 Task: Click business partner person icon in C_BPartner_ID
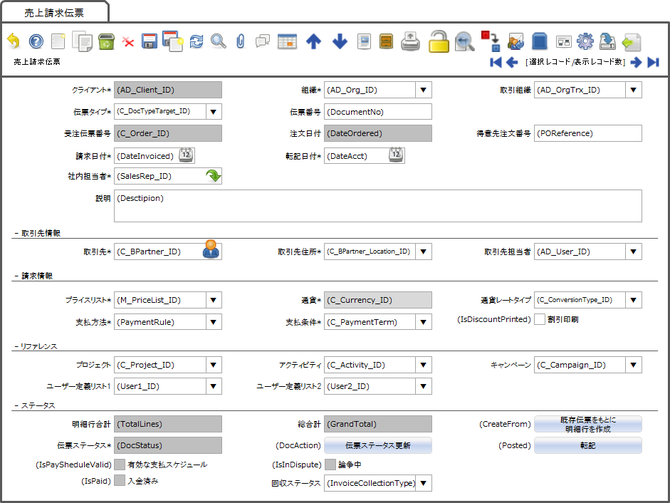tap(211, 250)
